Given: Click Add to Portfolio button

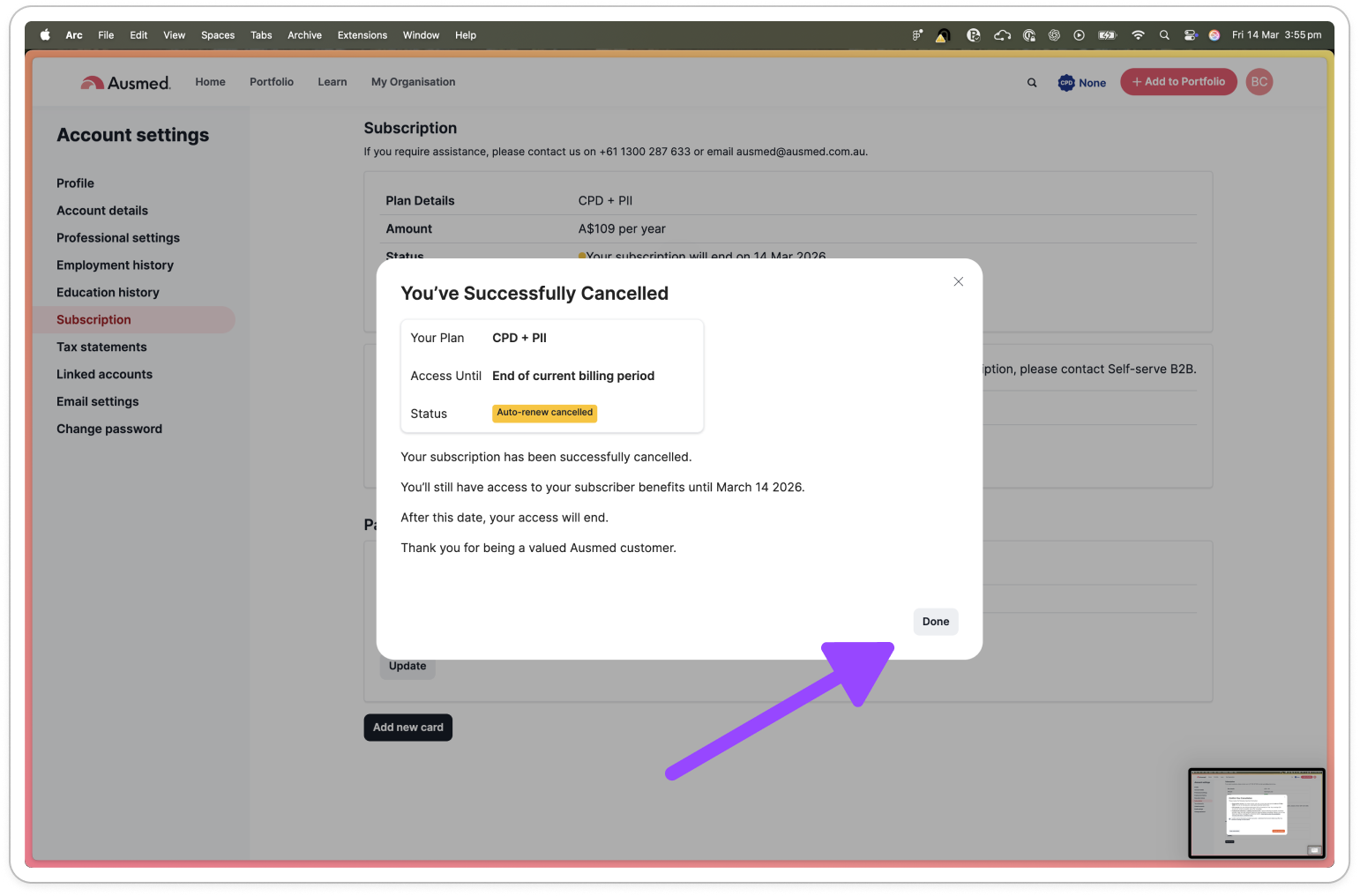Looking at the screenshot, I should pyautogui.click(x=1178, y=82).
